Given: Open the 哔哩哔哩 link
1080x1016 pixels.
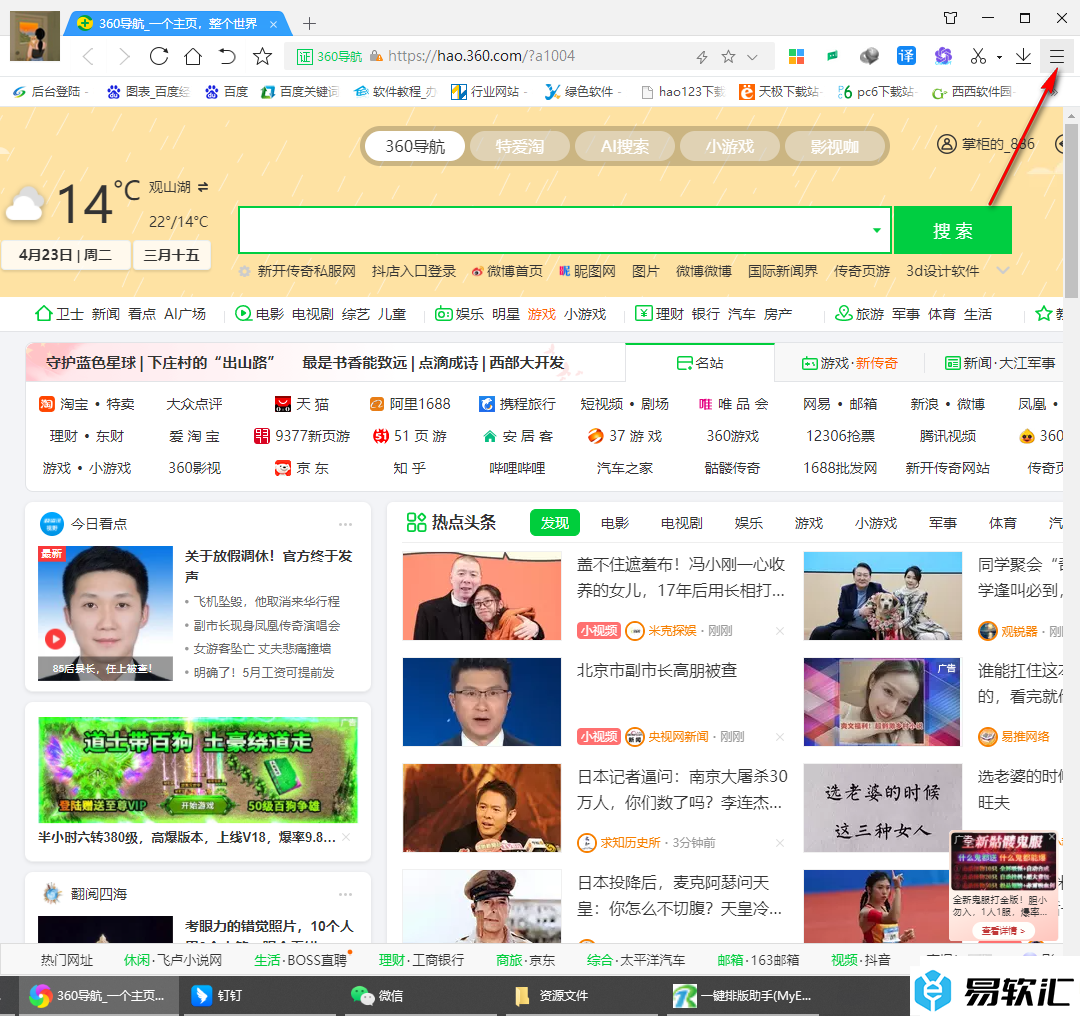Looking at the screenshot, I should point(517,468).
